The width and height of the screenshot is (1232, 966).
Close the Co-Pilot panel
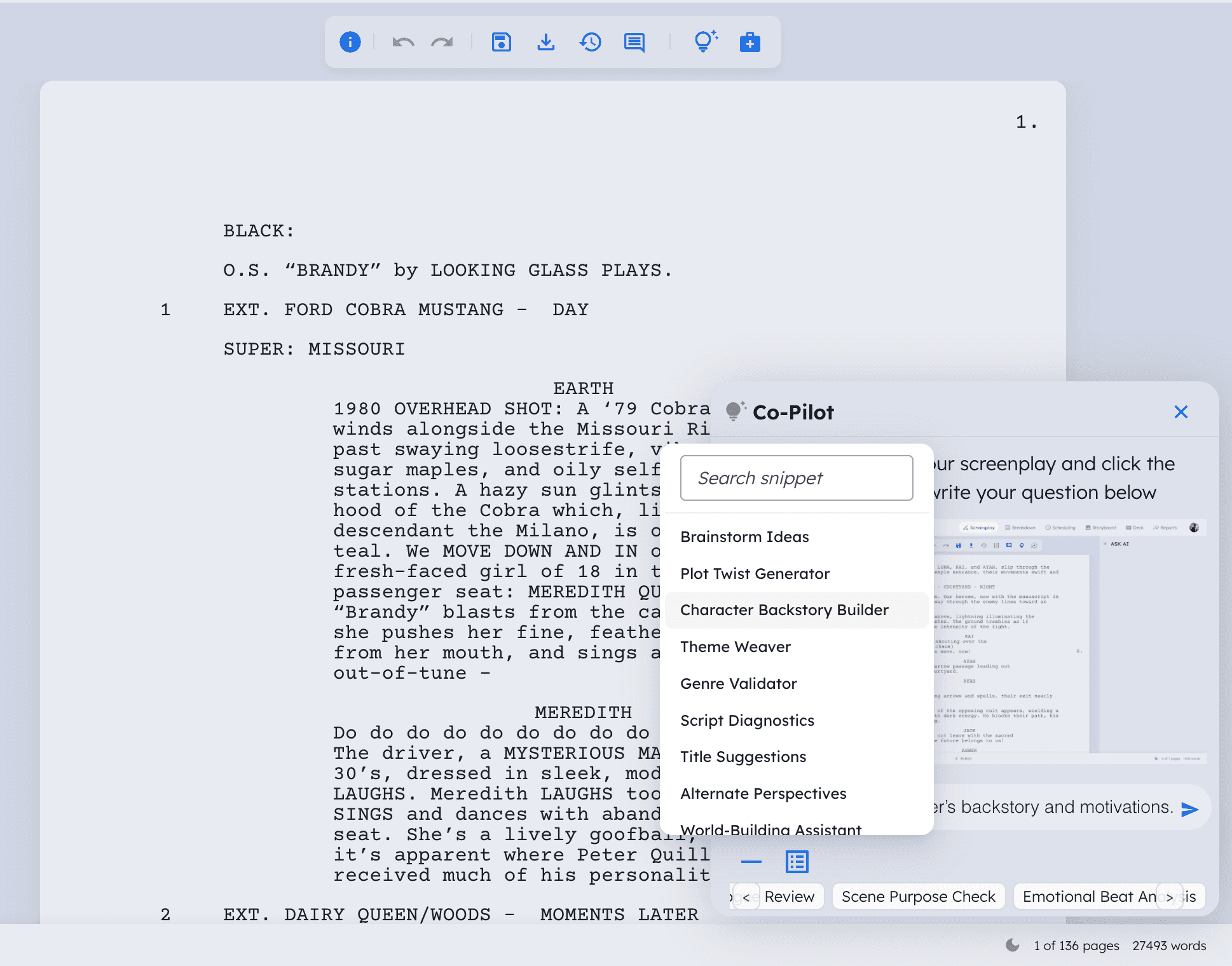click(1181, 412)
